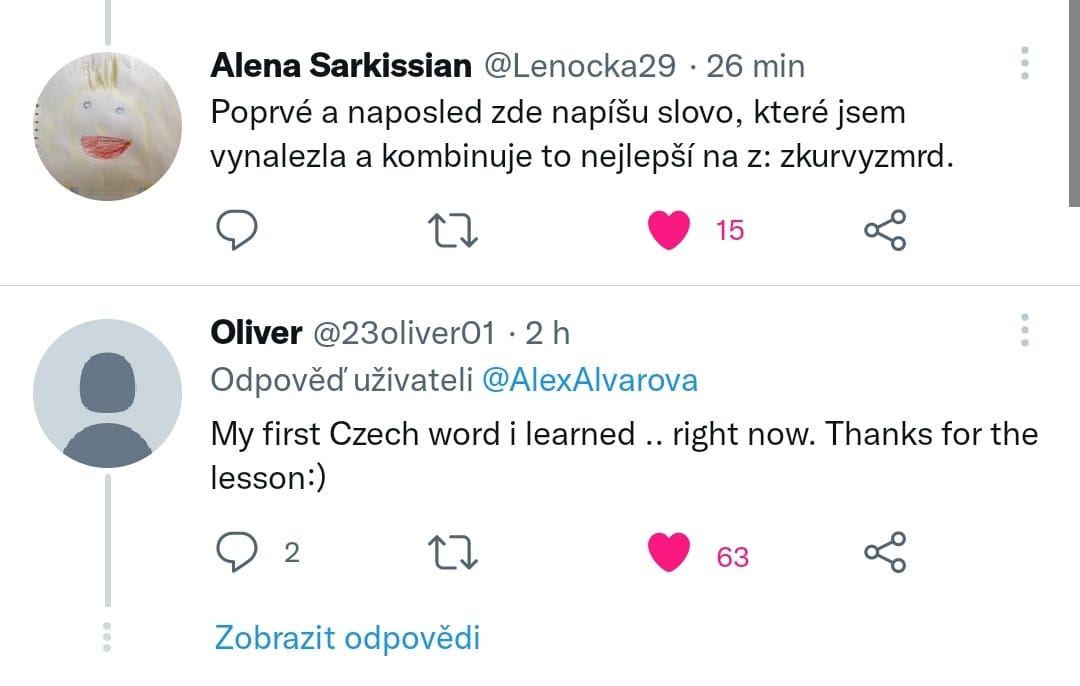Visit the @Lenocka29 handle
The image size is (1080, 686).
(580, 67)
